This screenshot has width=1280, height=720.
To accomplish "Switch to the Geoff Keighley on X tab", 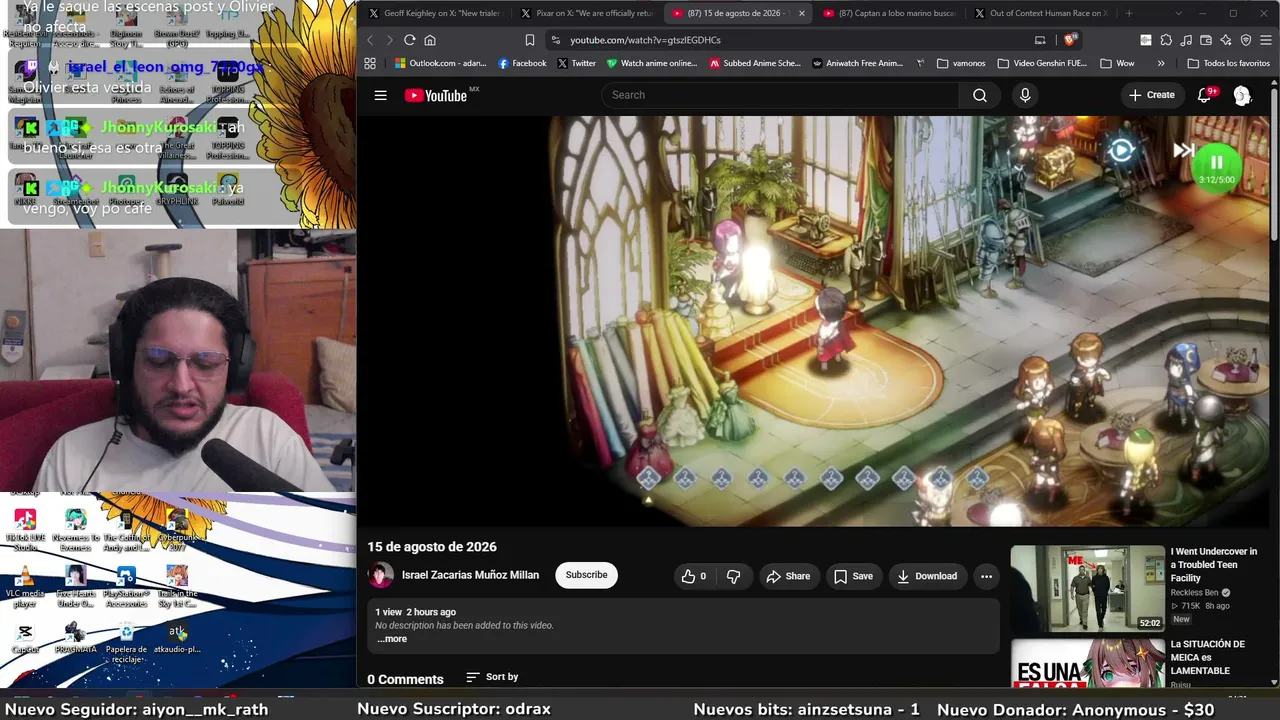I will (434, 14).
